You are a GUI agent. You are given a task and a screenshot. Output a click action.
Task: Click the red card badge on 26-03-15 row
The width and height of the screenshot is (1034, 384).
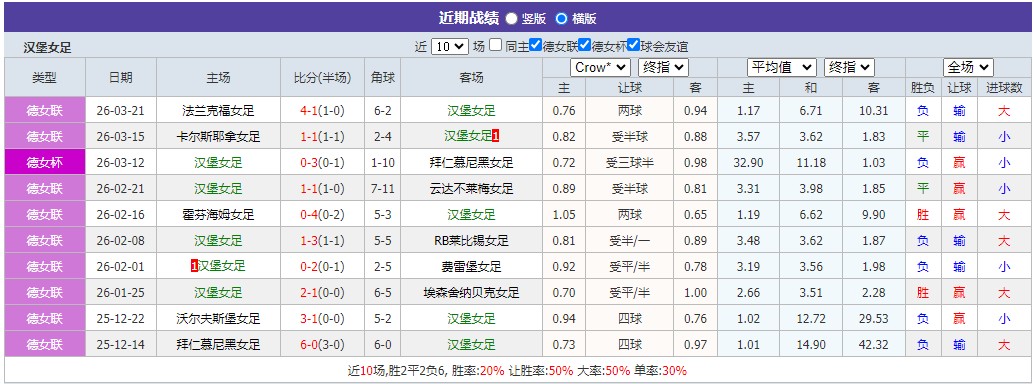click(x=496, y=137)
